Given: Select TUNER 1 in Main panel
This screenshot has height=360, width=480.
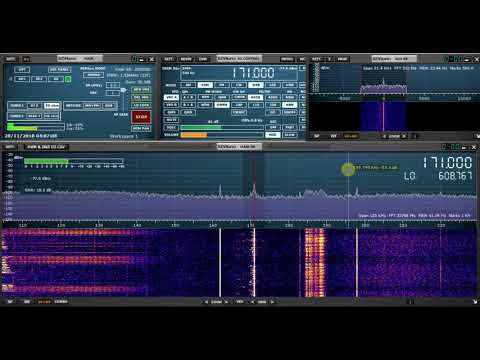Looking at the screenshot, I should tap(17, 106).
